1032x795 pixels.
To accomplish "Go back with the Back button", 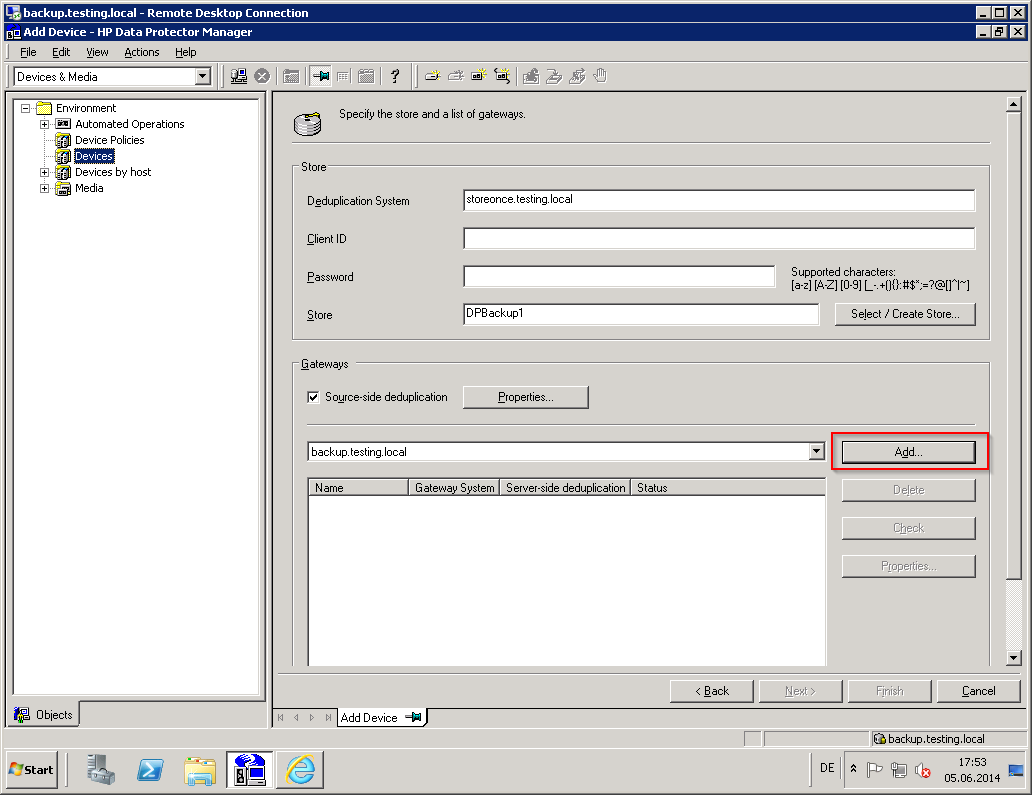I will (x=711, y=691).
